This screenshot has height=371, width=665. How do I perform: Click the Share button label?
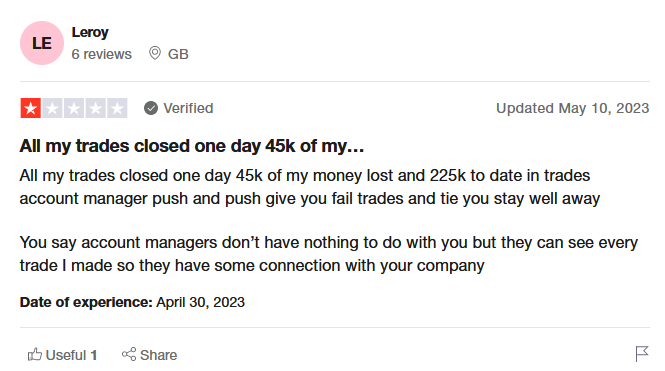[159, 355]
